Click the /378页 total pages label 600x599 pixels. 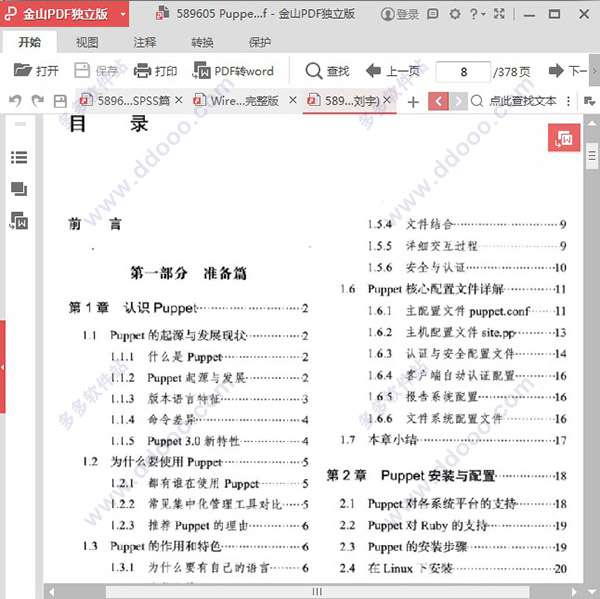click(x=512, y=72)
